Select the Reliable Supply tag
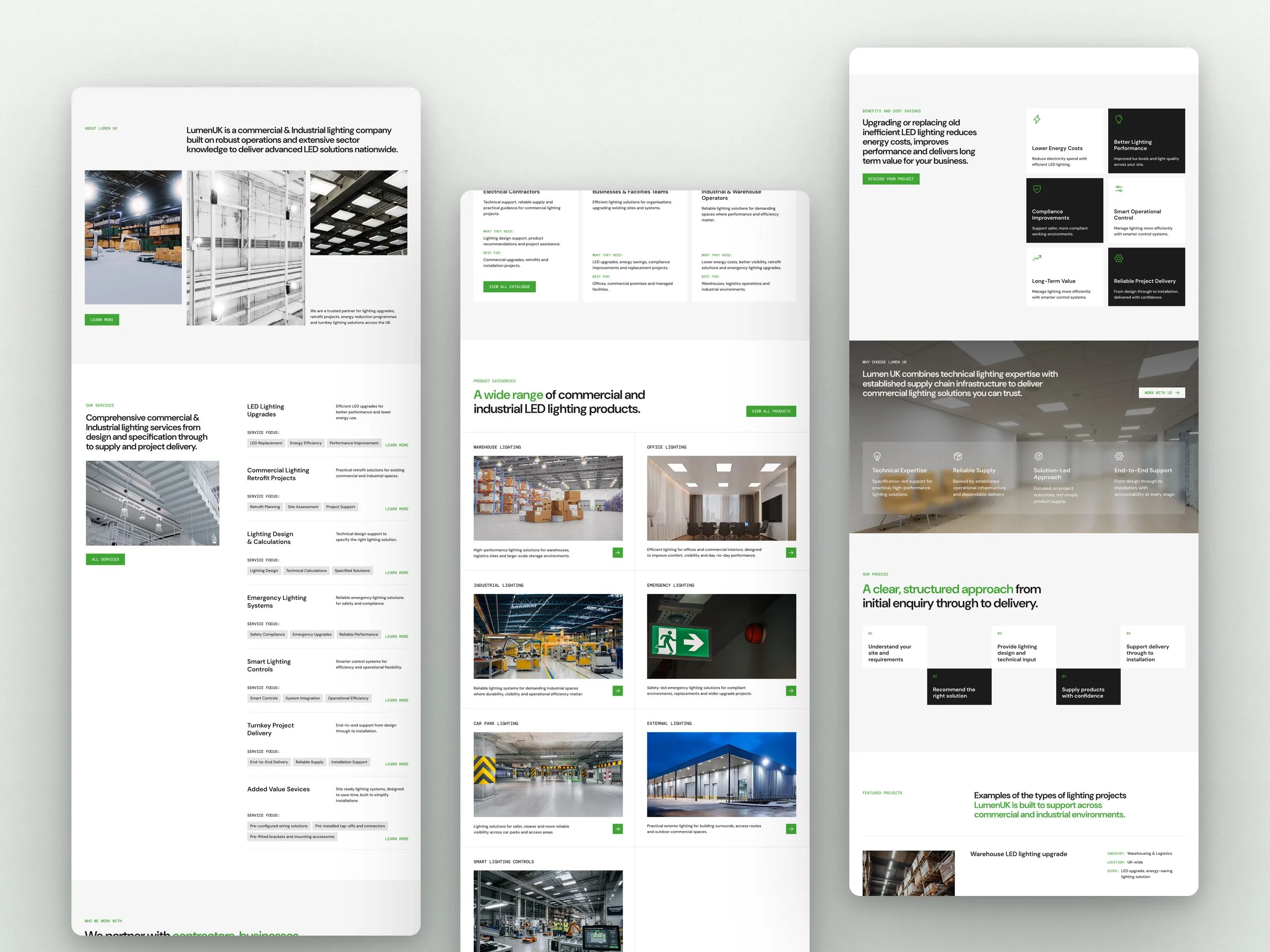Viewport: 1270px width, 952px height. 310,762
